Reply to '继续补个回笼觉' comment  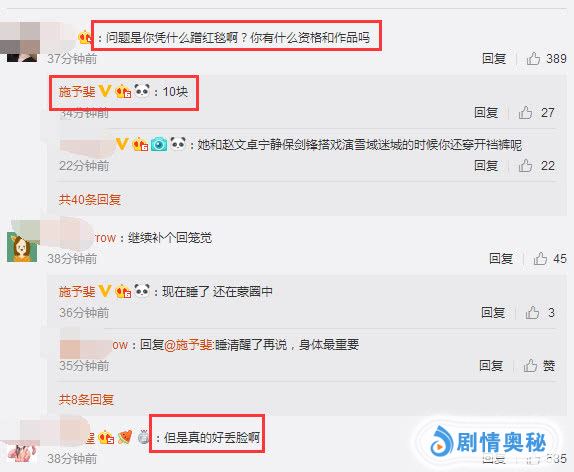click(x=501, y=259)
